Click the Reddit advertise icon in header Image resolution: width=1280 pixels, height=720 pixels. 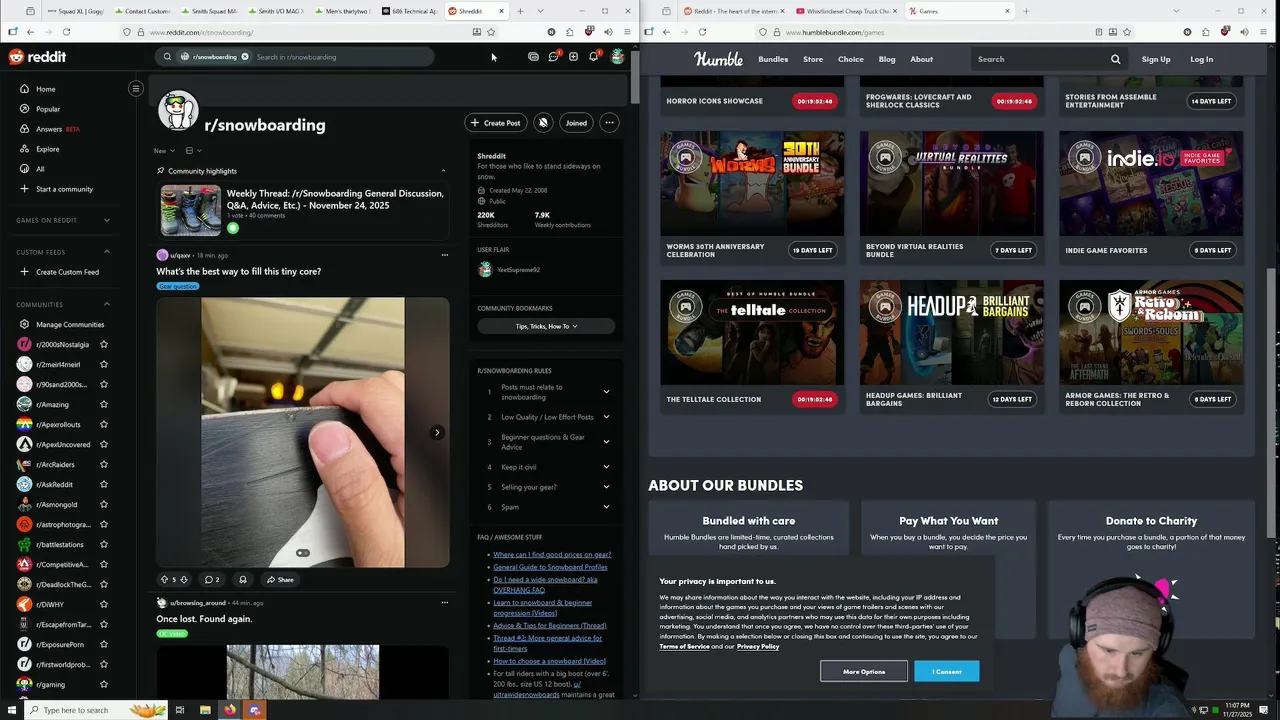[533, 57]
